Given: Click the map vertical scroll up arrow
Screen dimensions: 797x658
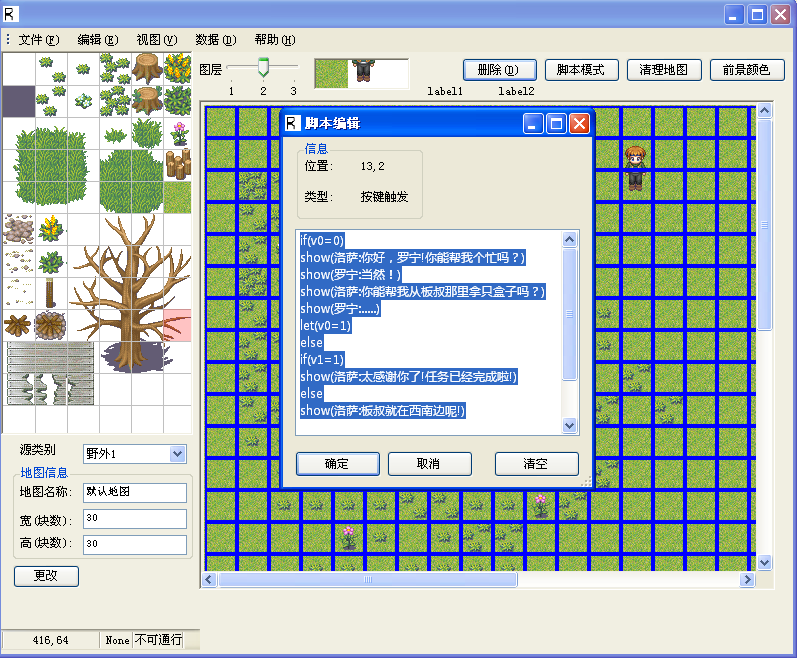Looking at the screenshot, I should (x=764, y=111).
